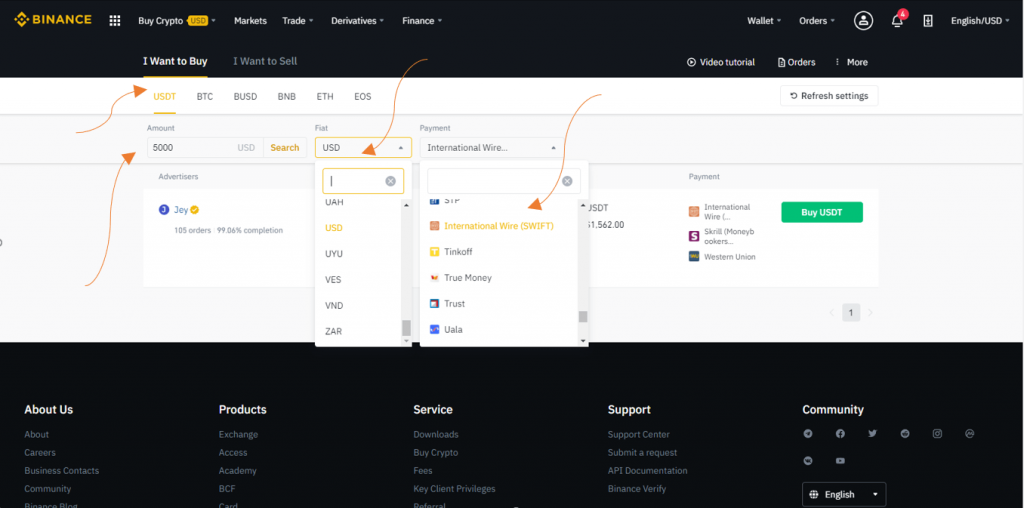The width and height of the screenshot is (1024, 508).
Task: Go to the previous results page arrow
Action: [x=831, y=313]
